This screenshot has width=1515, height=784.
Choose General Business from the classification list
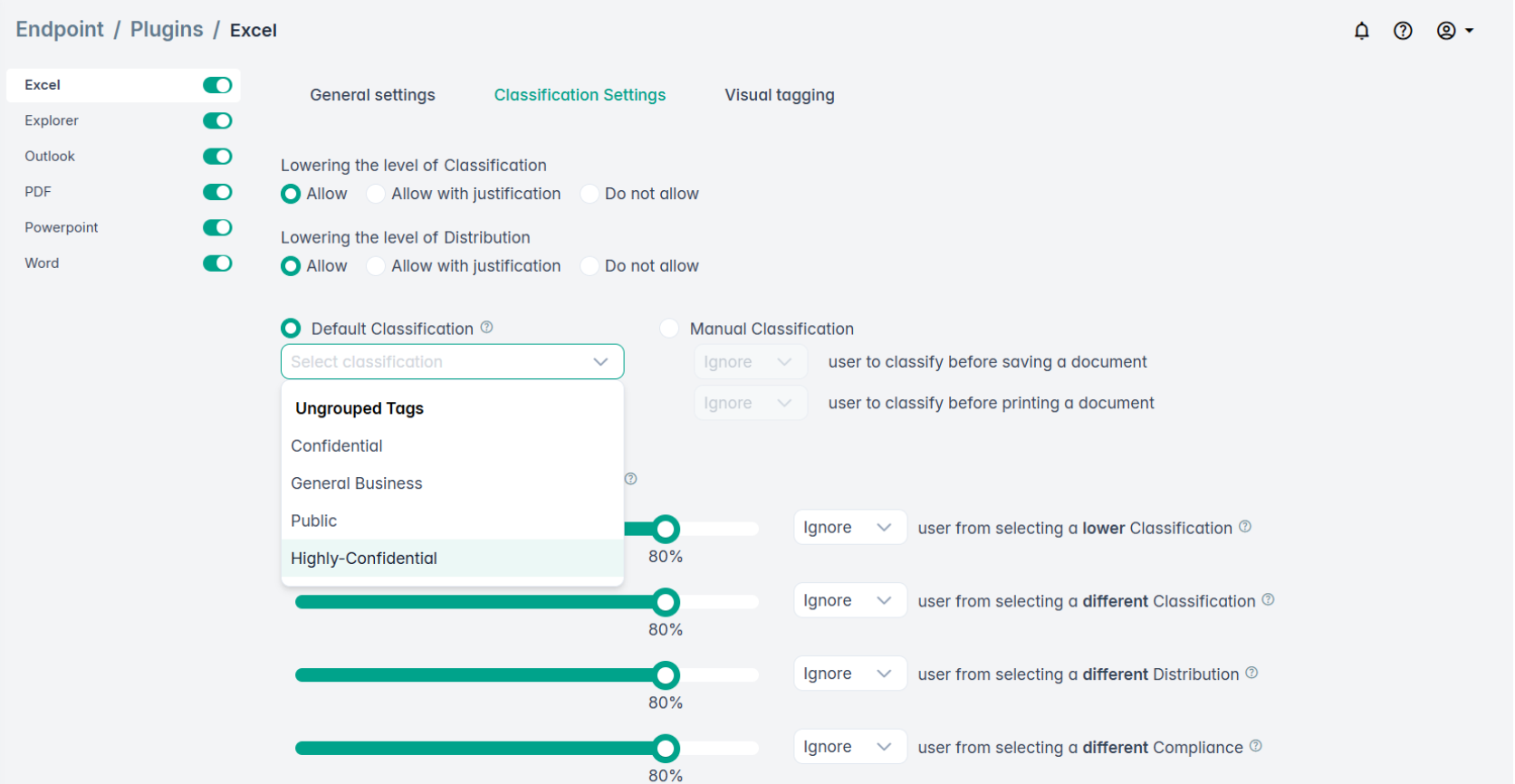(x=453, y=483)
